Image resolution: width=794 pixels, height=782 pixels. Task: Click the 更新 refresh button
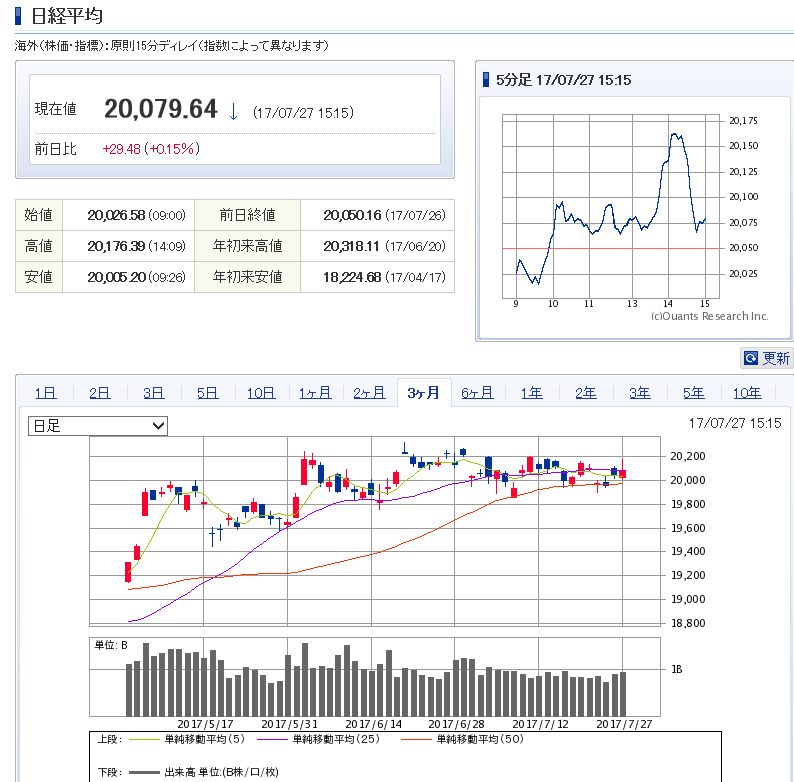click(766, 358)
